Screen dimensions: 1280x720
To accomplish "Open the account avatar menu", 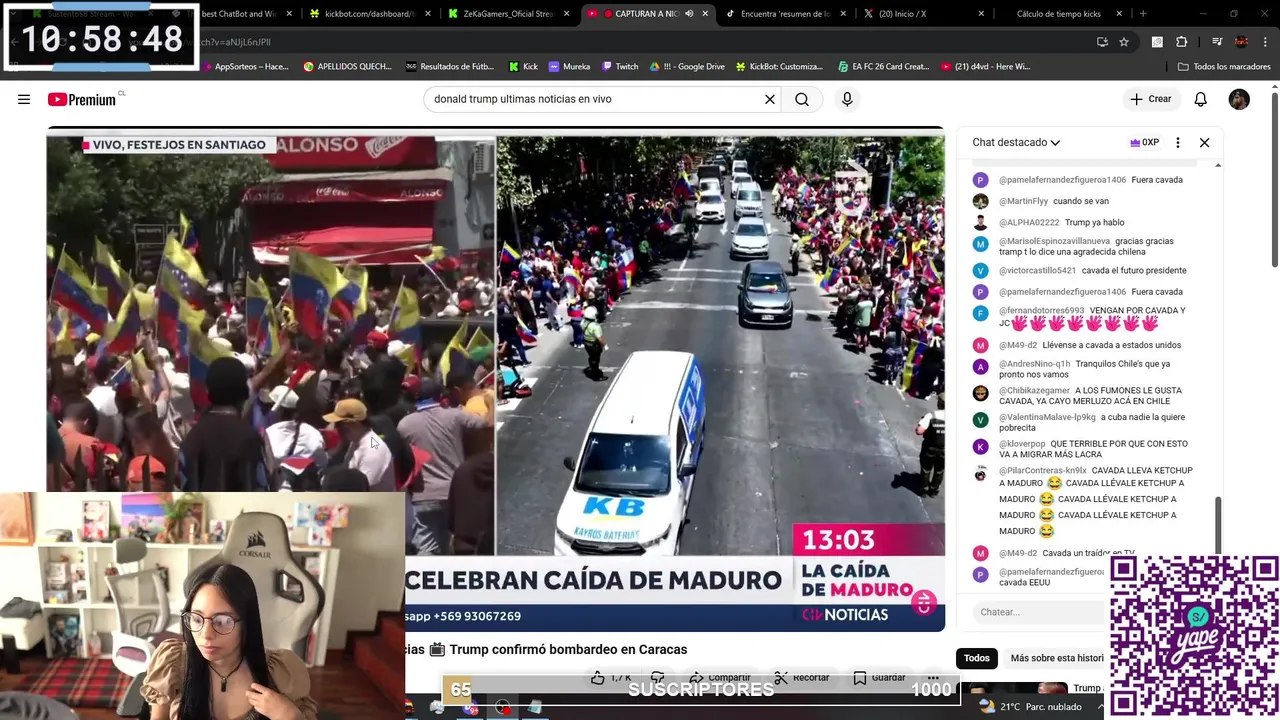I will pyautogui.click(x=1239, y=99).
